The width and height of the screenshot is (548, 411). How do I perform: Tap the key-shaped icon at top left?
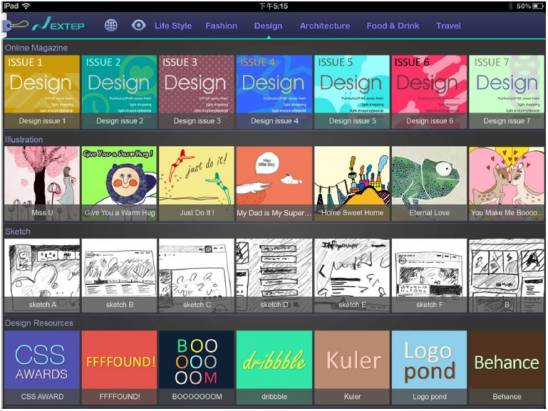(x=16, y=26)
